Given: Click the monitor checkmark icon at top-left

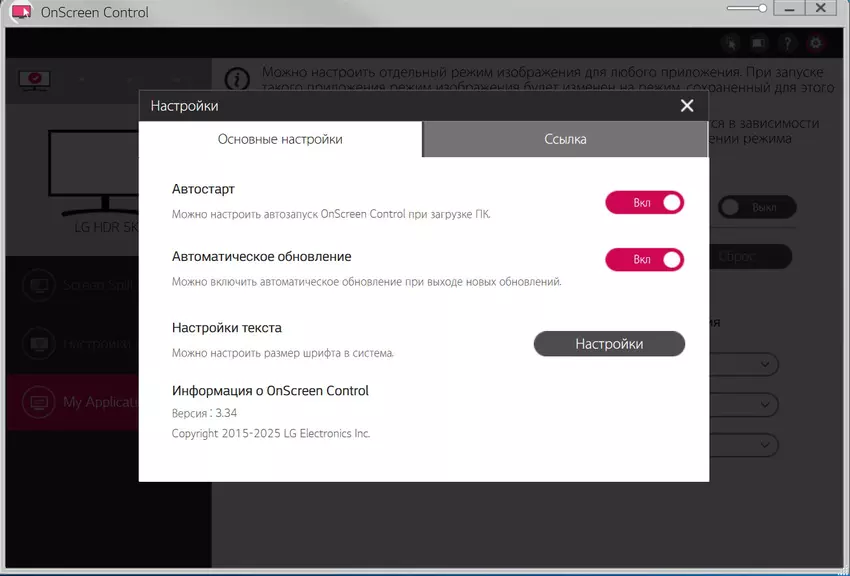Looking at the screenshot, I should pyautogui.click(x=34, y=78).
